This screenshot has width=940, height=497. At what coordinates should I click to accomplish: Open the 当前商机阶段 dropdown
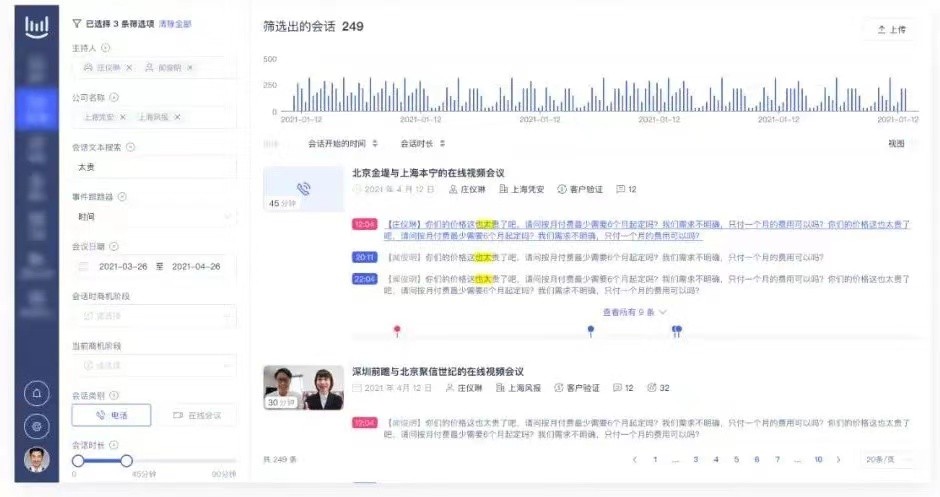(x=154, y=365)
